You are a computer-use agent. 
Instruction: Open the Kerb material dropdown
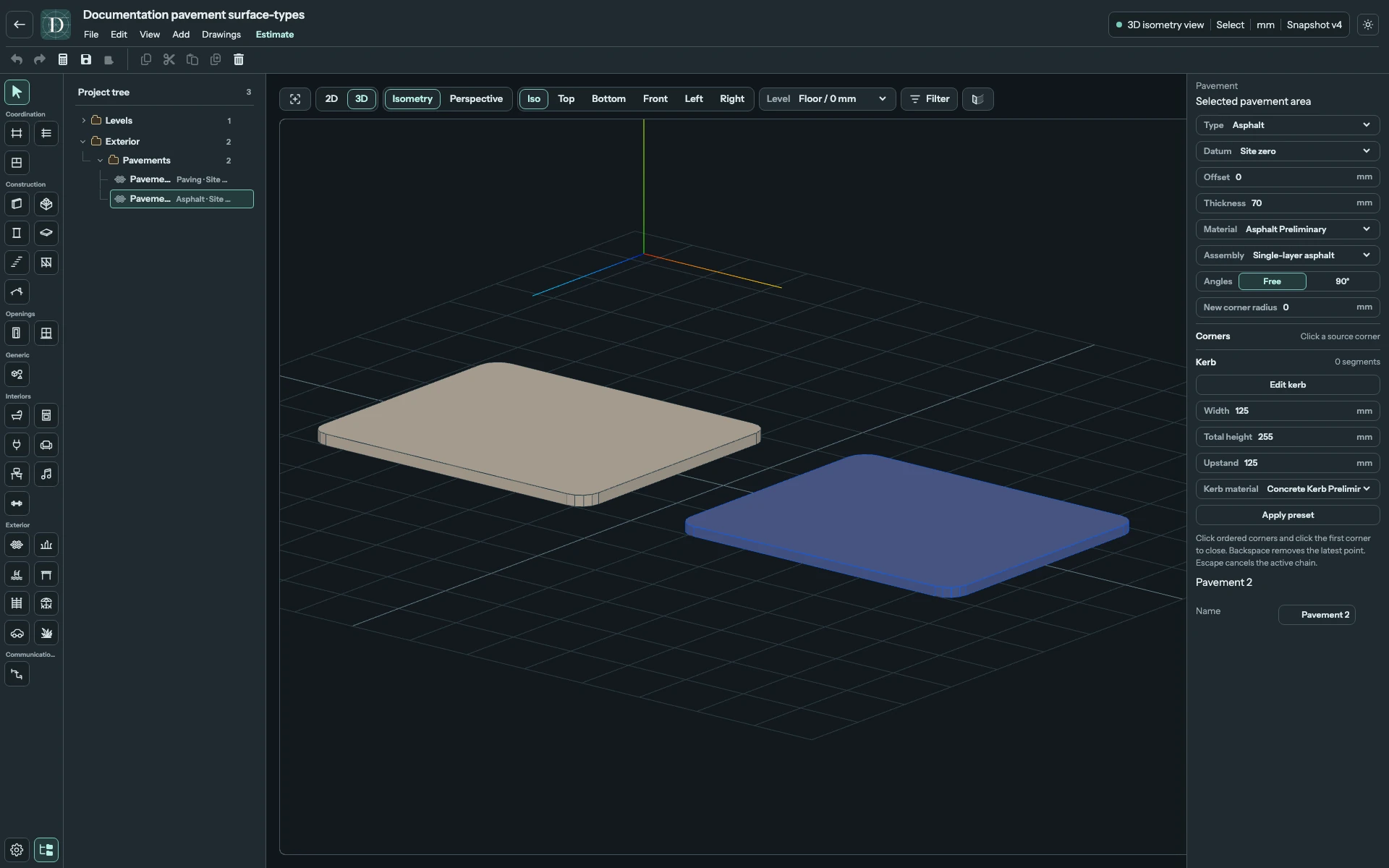(1288, 489)
